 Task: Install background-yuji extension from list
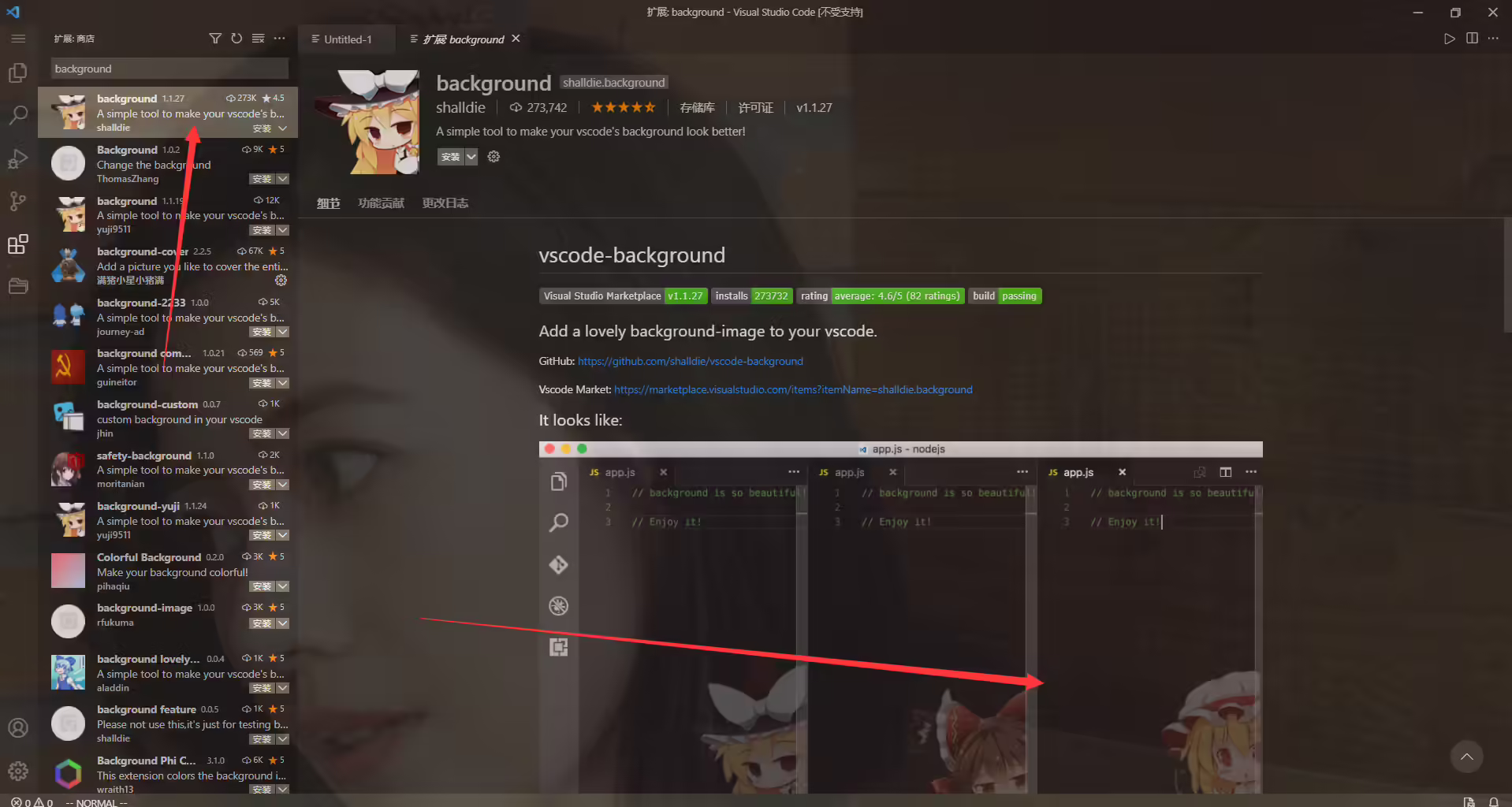pyautogui.click(x=262, y=536)
